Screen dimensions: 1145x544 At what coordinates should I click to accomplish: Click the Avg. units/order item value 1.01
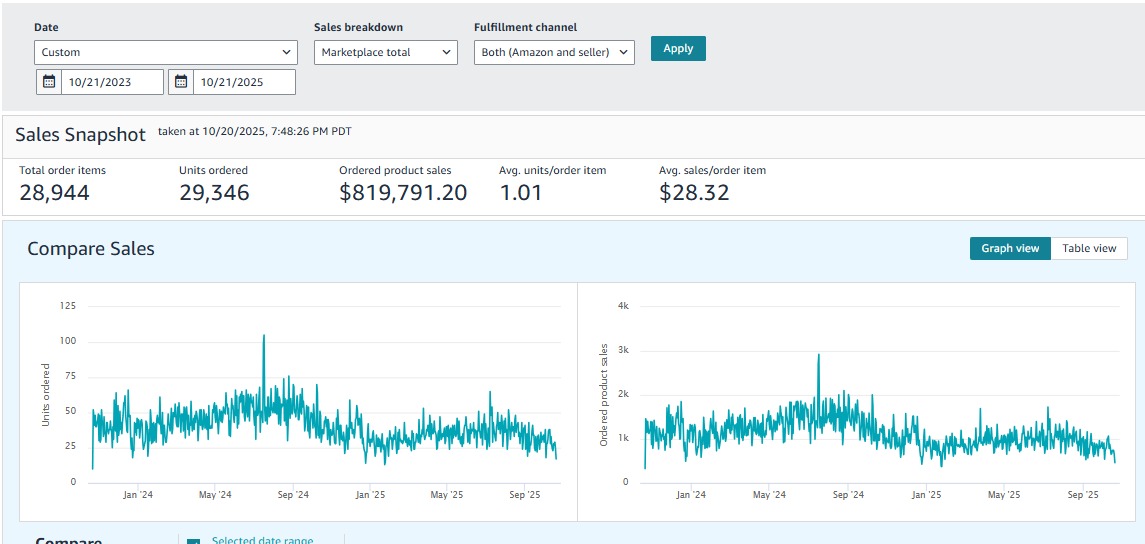coord(520,193)
